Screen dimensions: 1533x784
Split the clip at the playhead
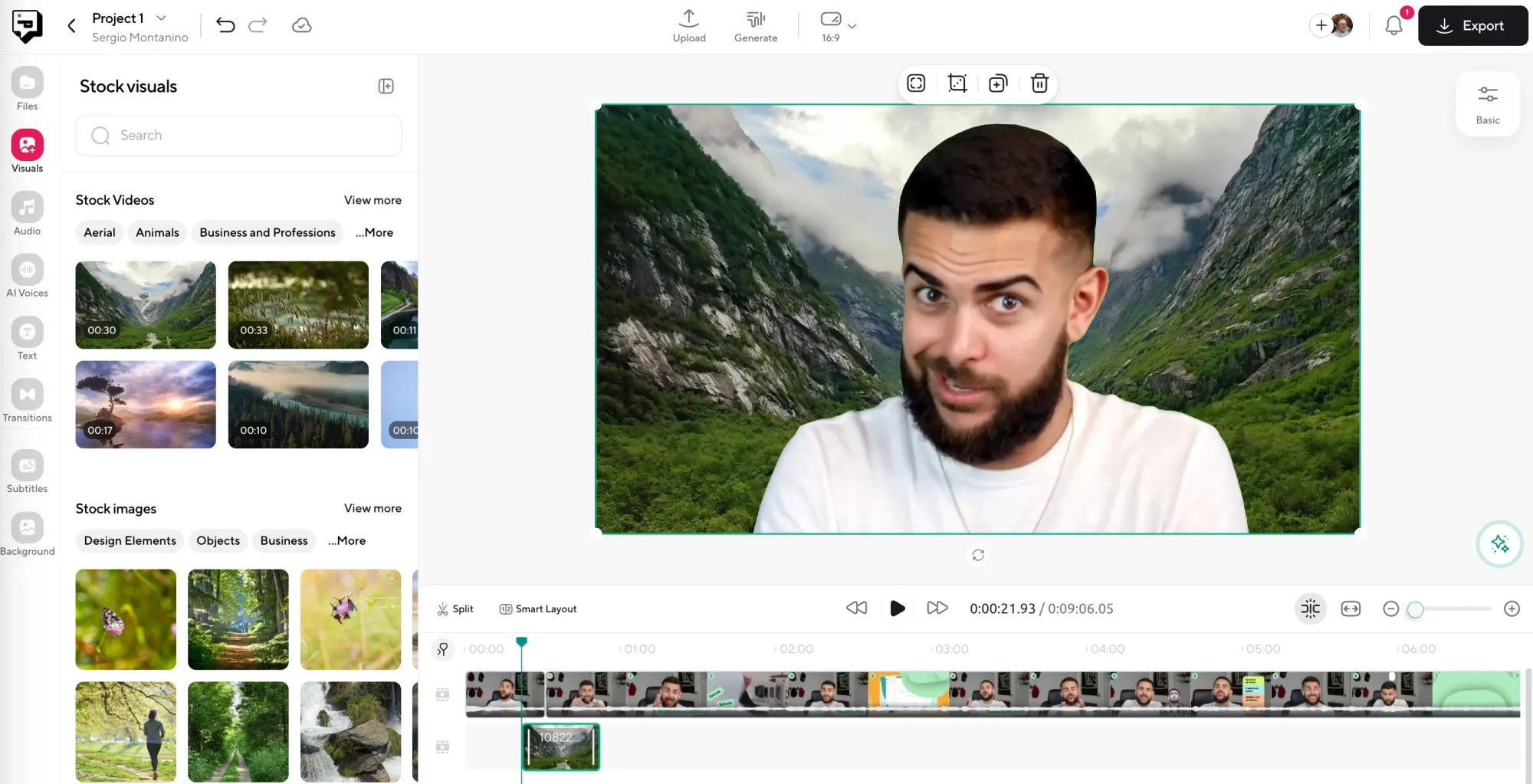point(455,608)
